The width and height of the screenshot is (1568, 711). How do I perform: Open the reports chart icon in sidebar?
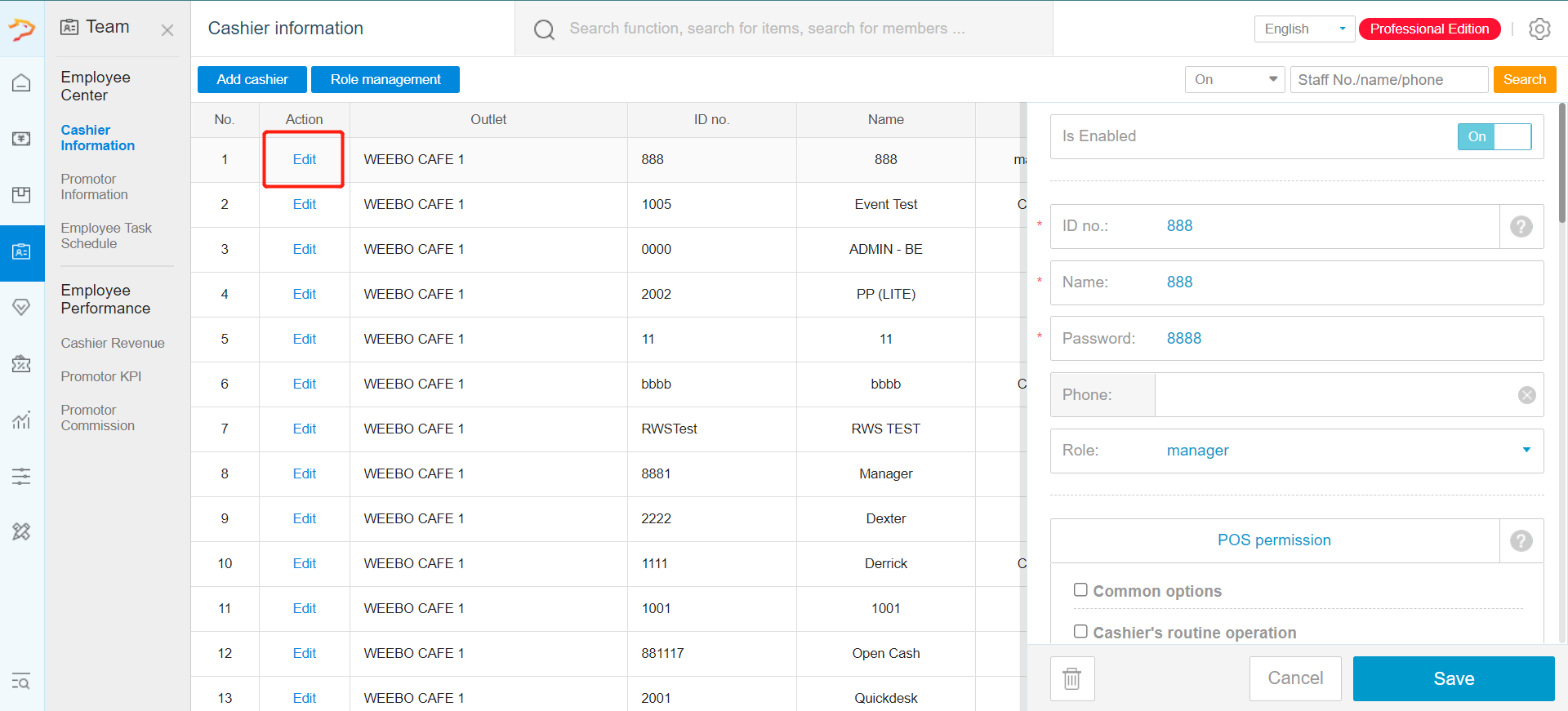click(22, 420)
